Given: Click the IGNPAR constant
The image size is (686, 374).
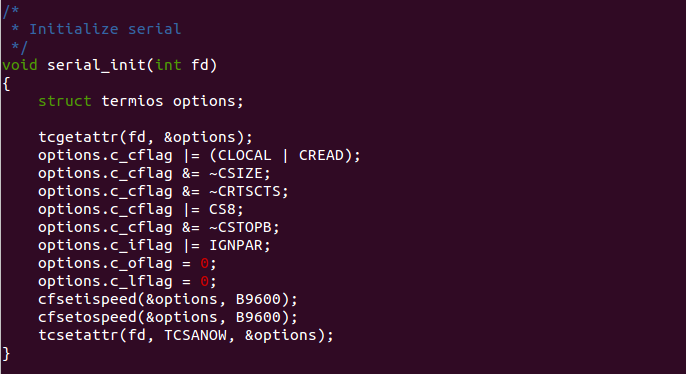Looking at the screenshot, I should [x=235, y=245].
